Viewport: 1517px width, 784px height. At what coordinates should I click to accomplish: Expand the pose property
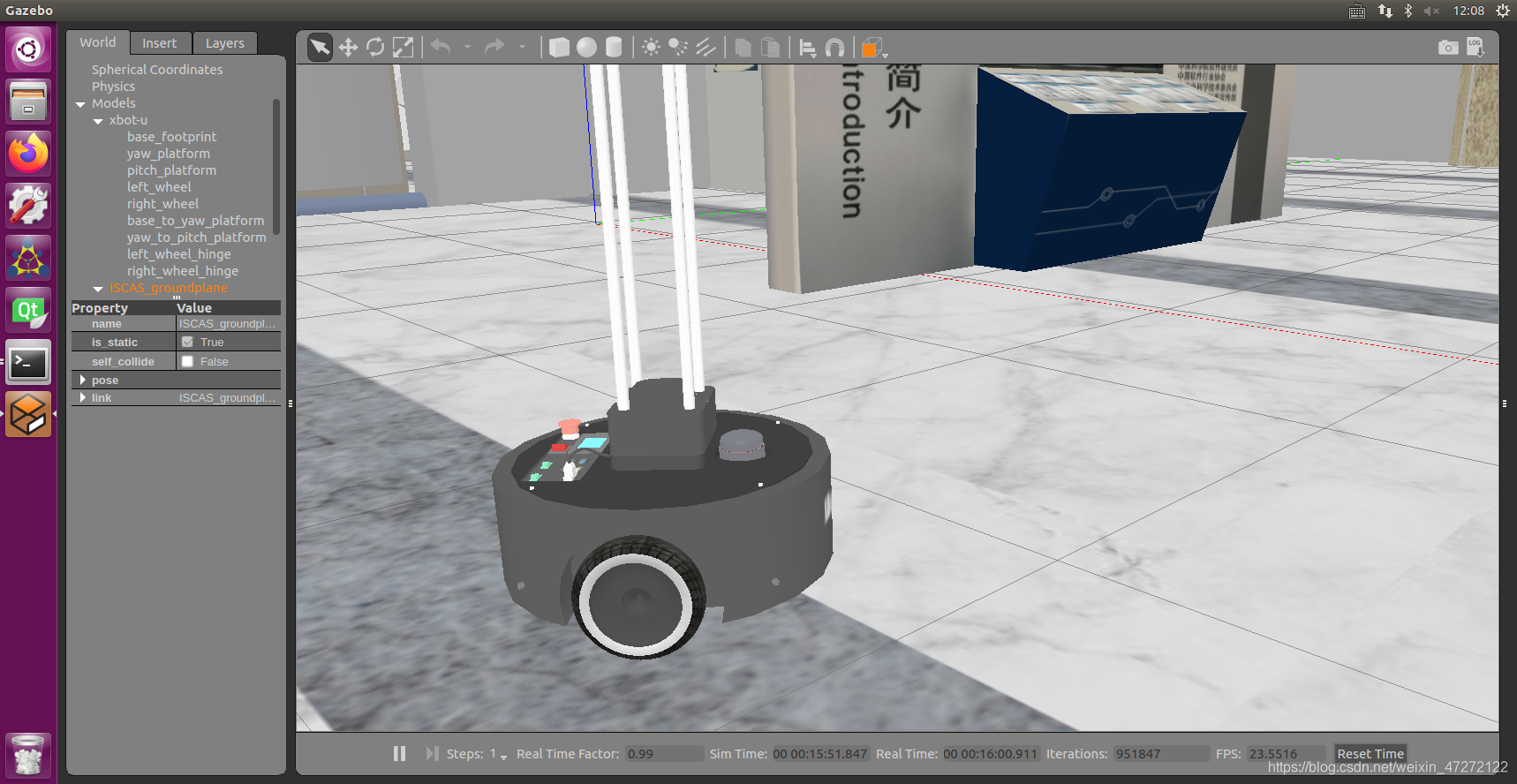(83, 380)
